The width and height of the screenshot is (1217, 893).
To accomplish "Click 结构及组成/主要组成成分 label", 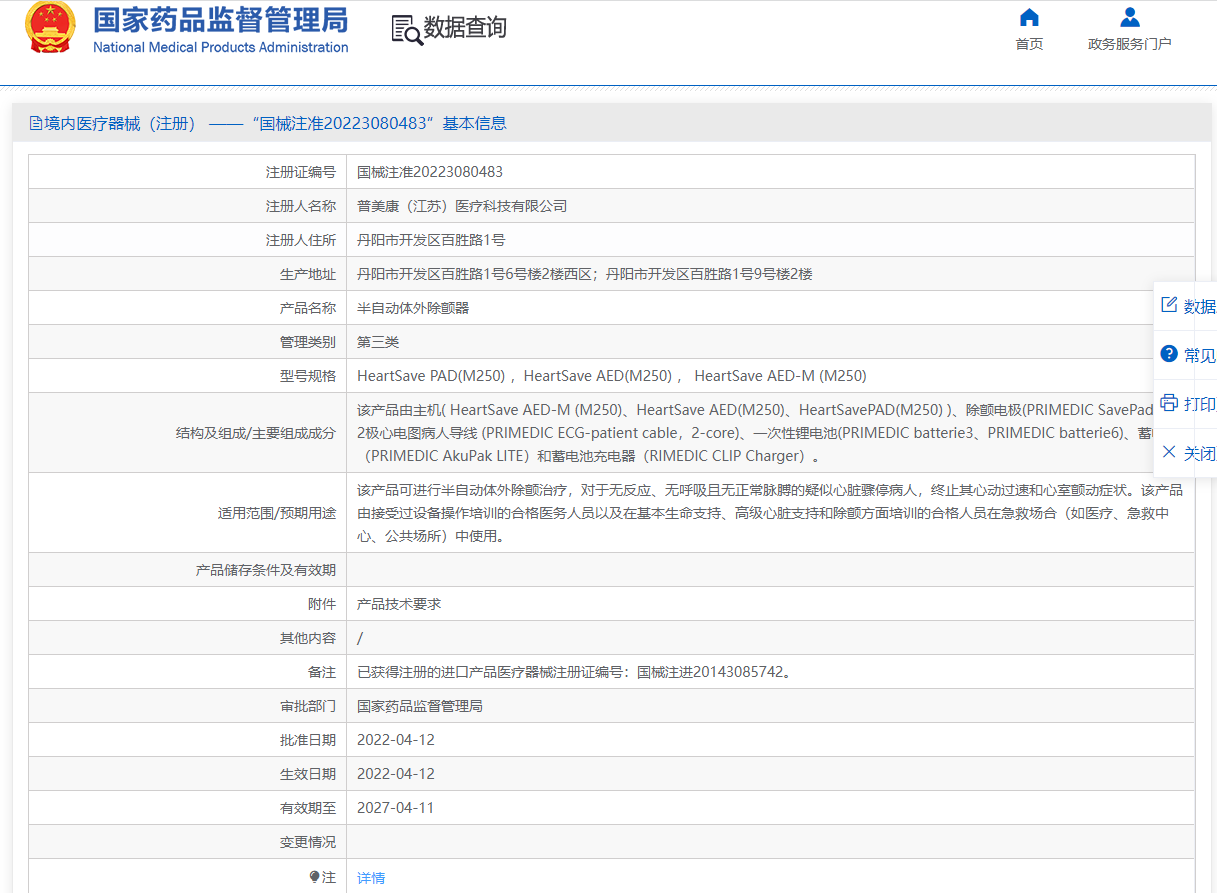I will 256,433.
